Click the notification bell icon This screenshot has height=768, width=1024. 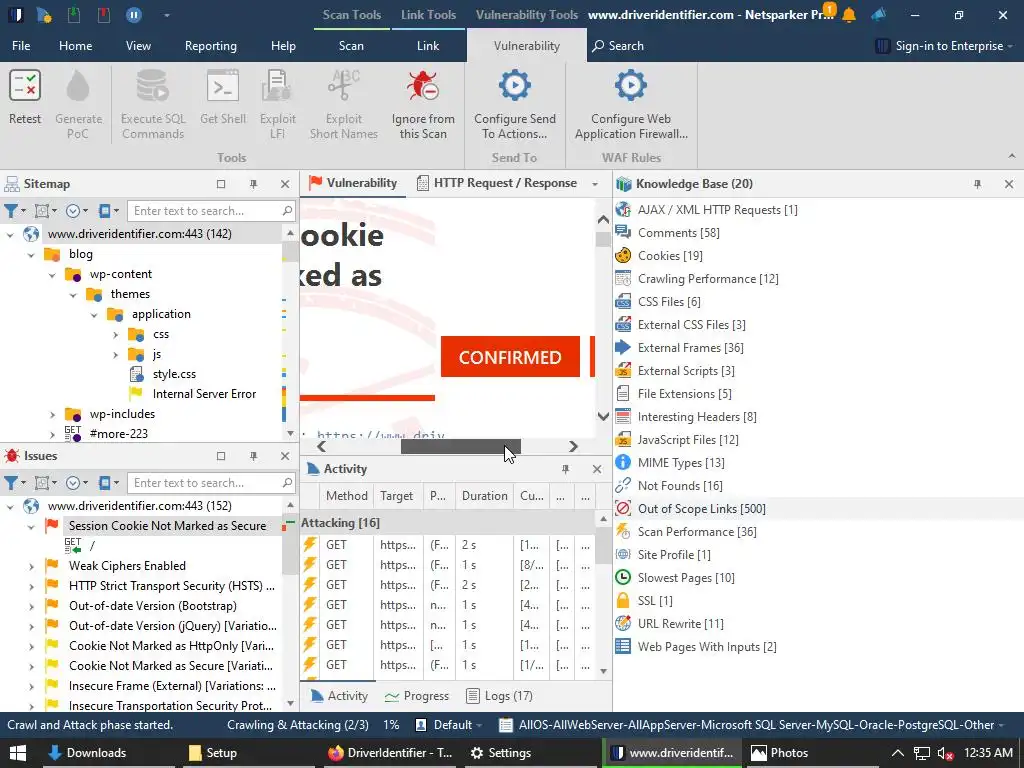click(x=849, y=14)
